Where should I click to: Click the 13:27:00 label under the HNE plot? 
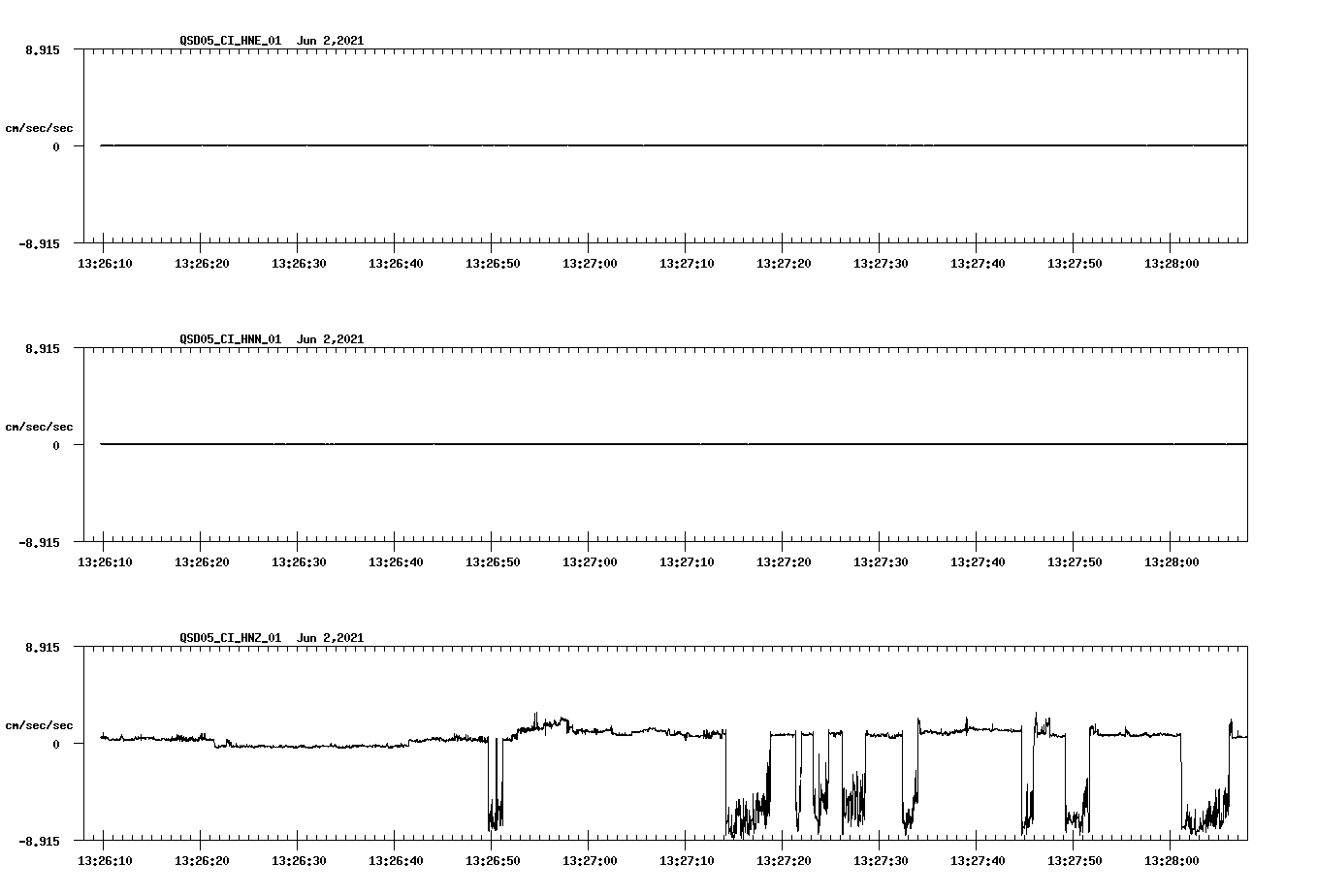point(589,264)
